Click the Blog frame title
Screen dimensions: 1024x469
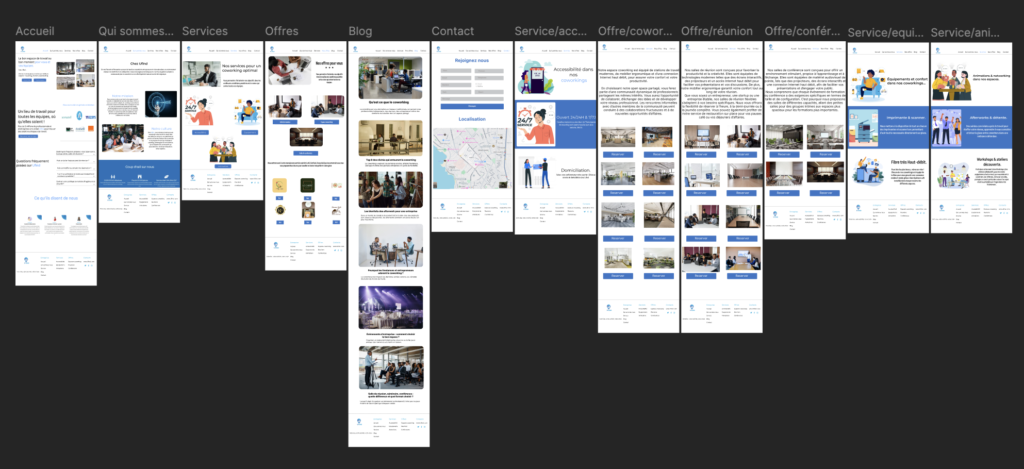pyautogui.click(x=361, y=32)
